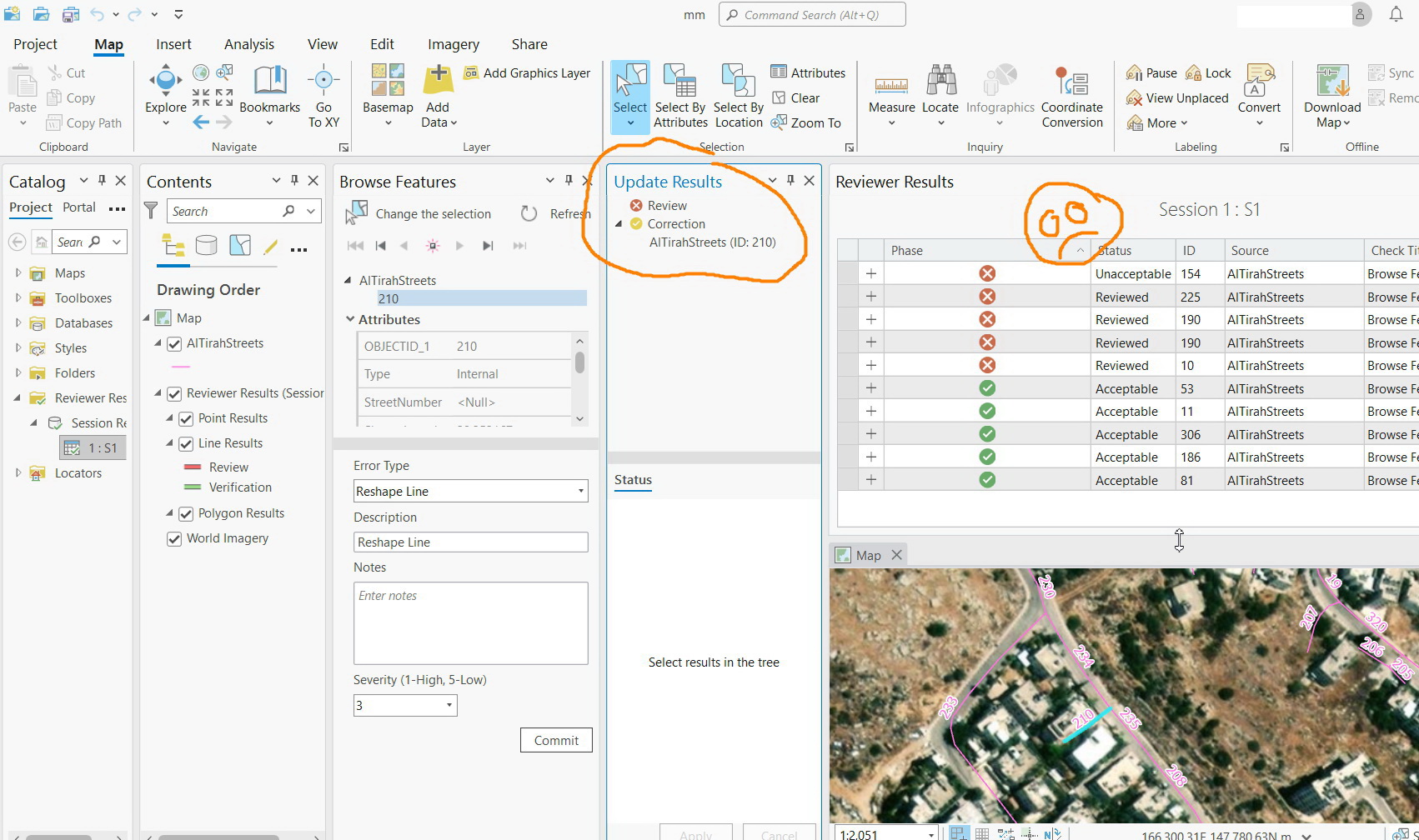Open the Infographics tool
The height and width of the screenshot is (840, 1419).
1000,92
